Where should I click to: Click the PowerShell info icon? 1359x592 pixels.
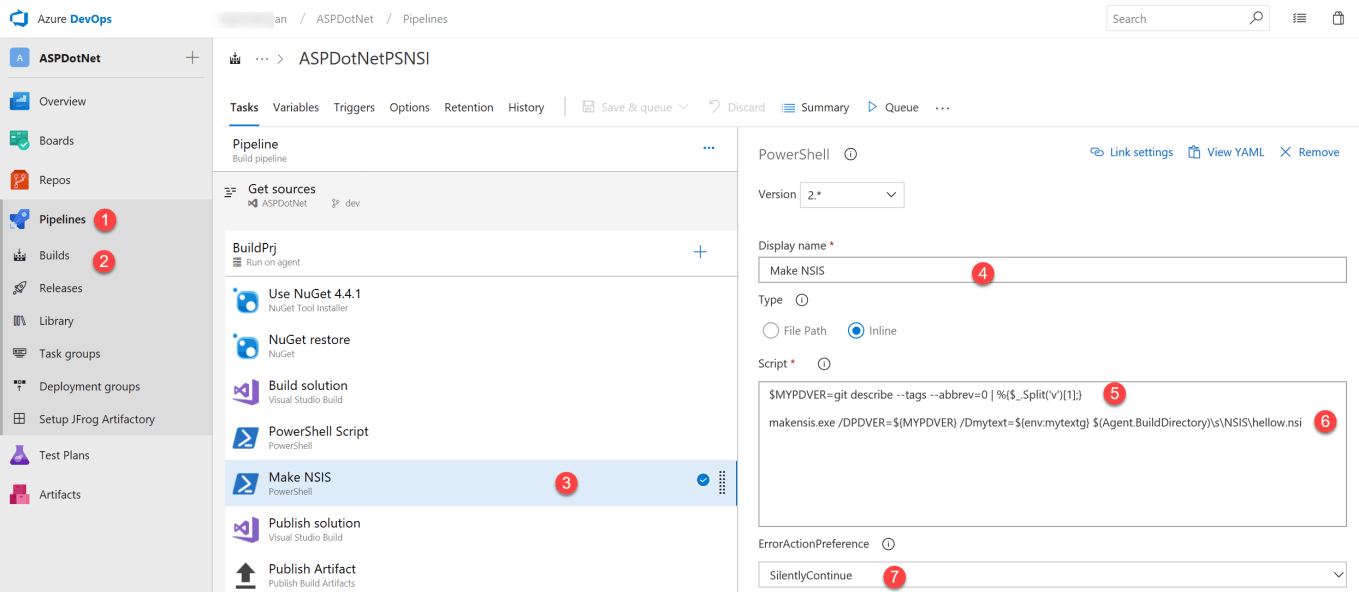tap(850, 154)
